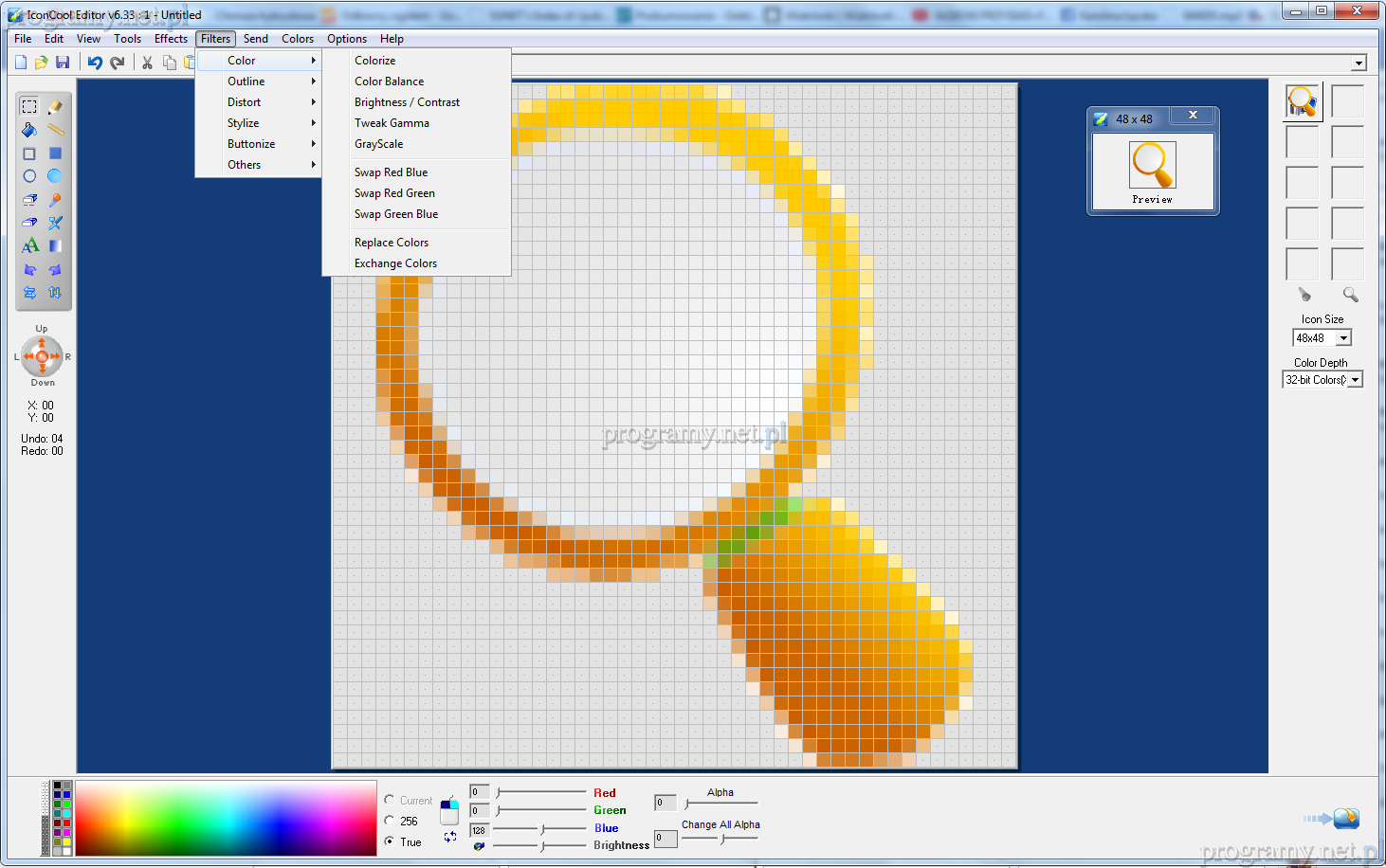This screenshot has height=868, width=1386.
Task: Select the pencil drawing tool
Action: click(55, 107)
